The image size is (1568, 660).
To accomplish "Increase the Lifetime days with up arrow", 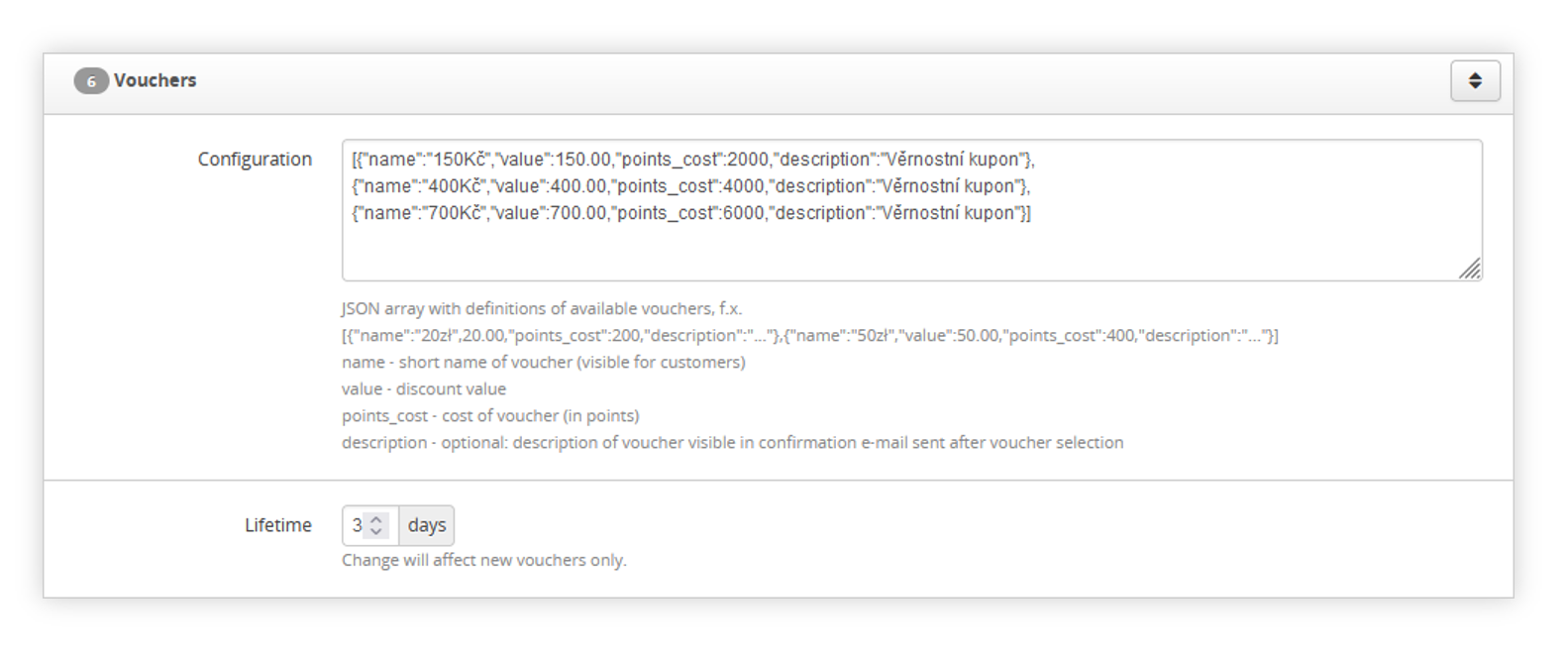I will click(x=376, y=518).
